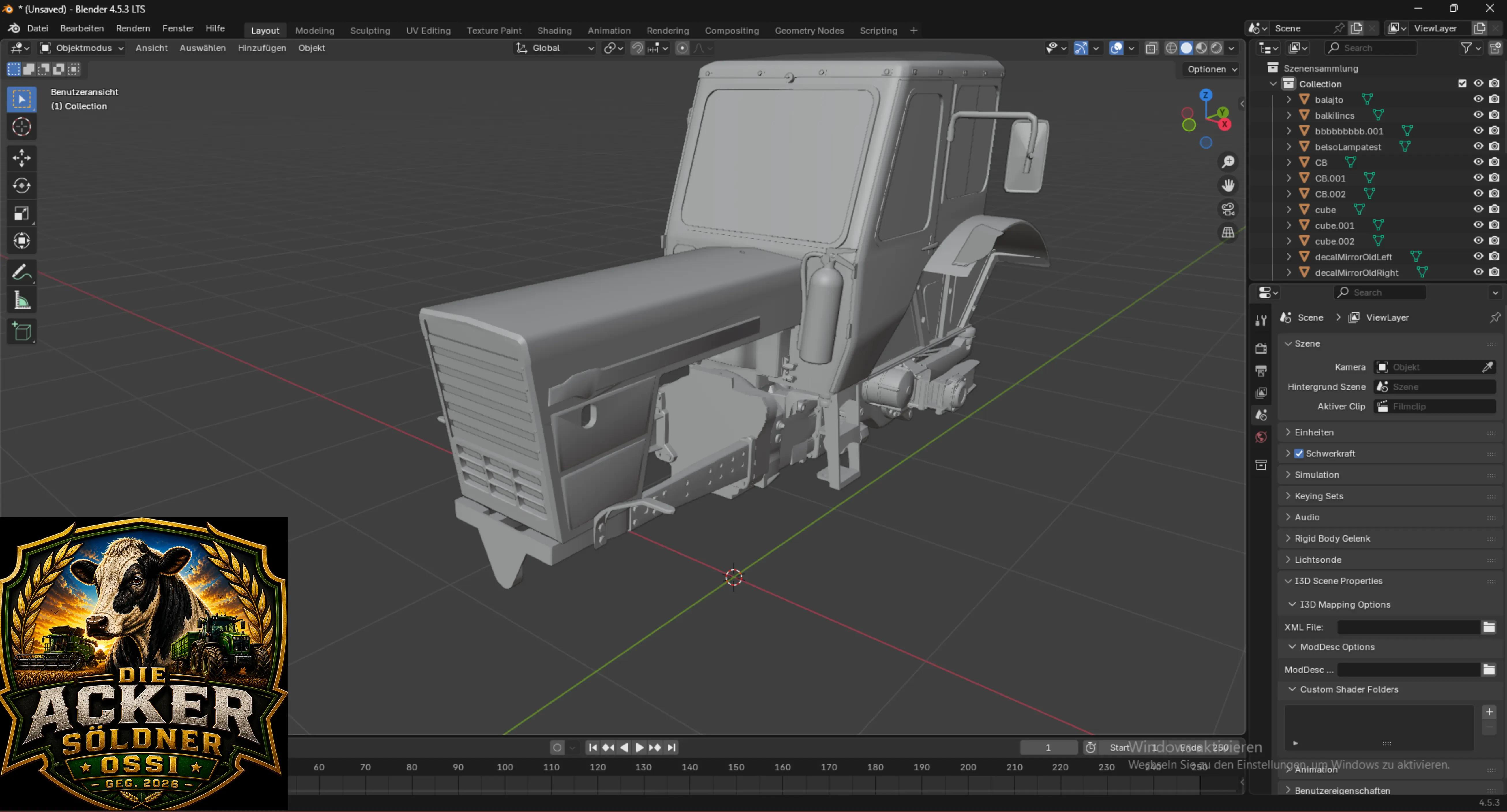Select the Add Cube tool
The width and height of the screenshot is (1507, 812).
pyautogui.click(x=22, y=332)
